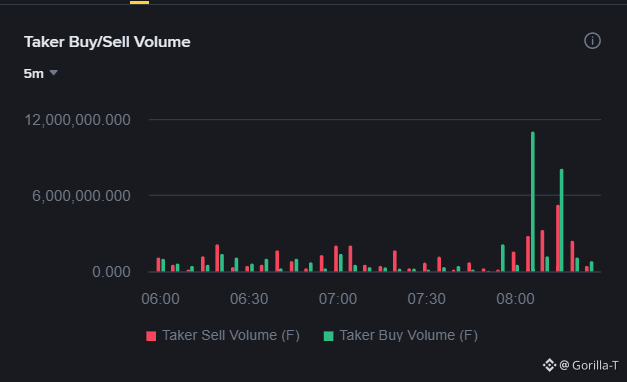627x382 pixels.
Task: Click the 06:00 time axis label
Action: point(160,299)
